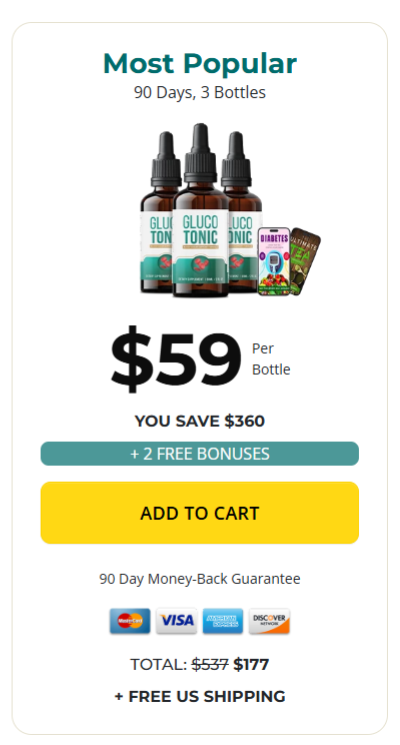Click the YOU SAVE $360 text
This screenshot has width=400, height=745.
click(200, 421)
